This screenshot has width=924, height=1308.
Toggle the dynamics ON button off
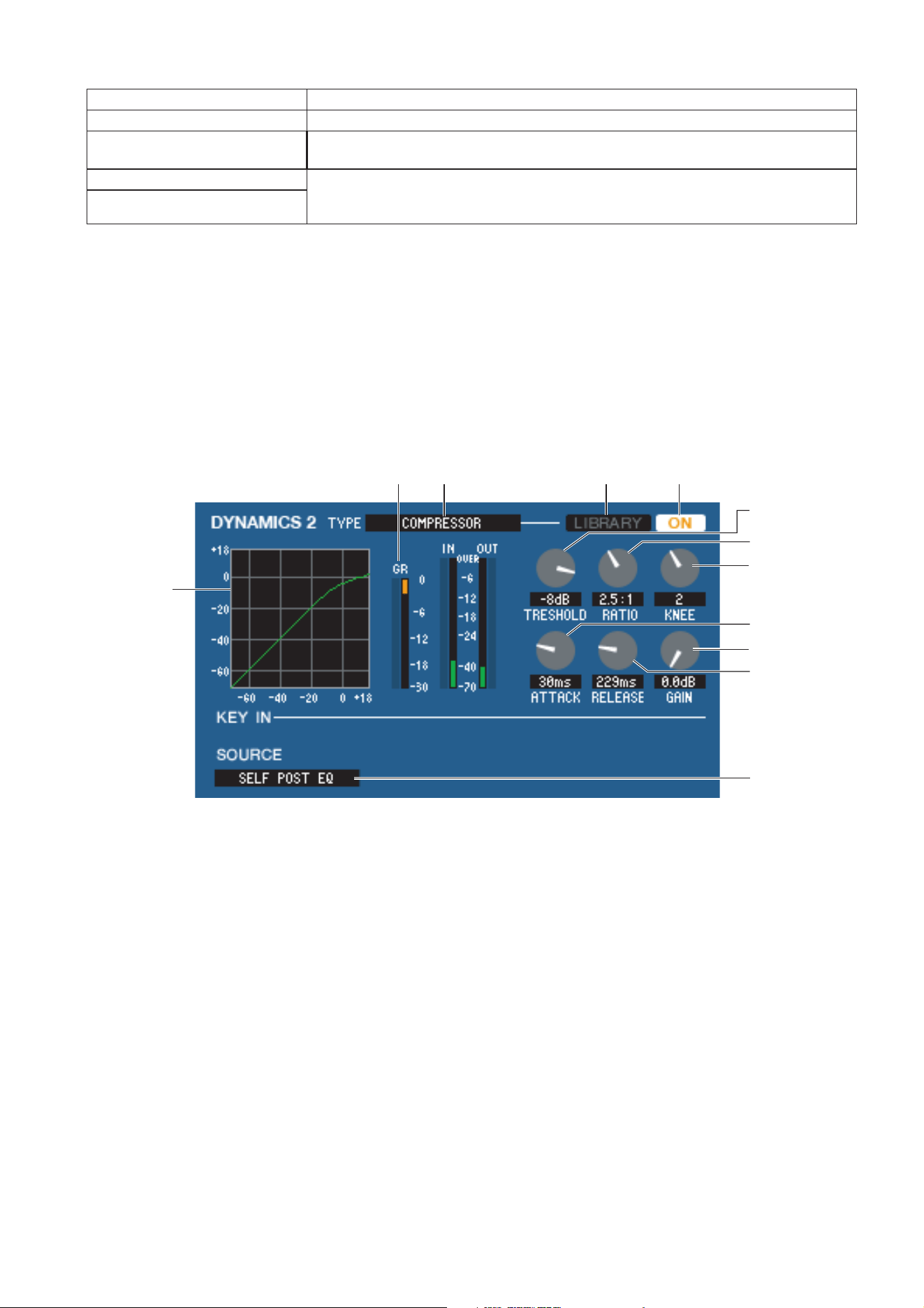click(x=680, y=523)
